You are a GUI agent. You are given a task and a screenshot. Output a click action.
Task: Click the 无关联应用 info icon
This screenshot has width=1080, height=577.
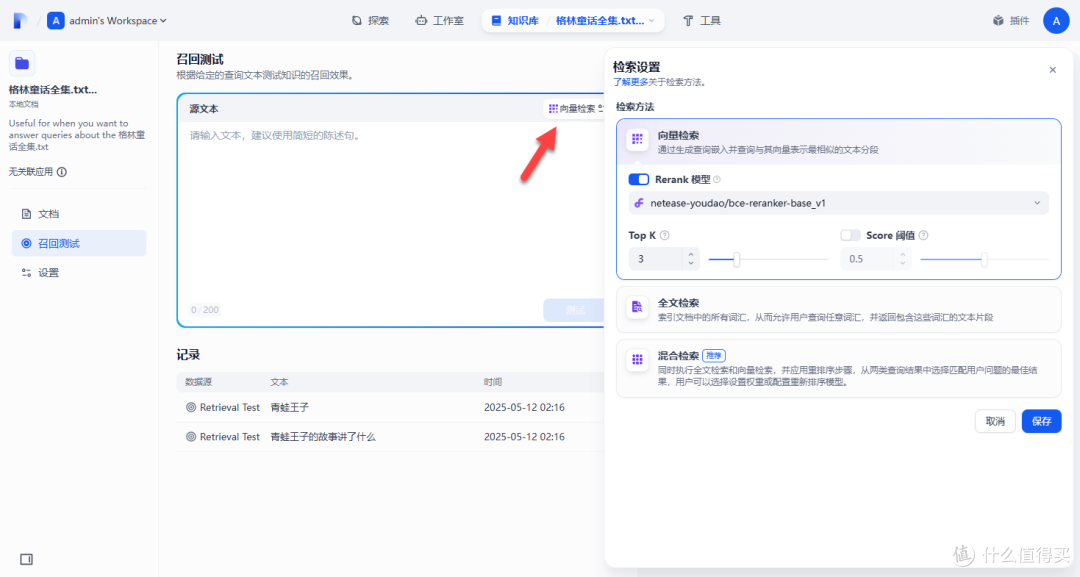[62, 172]
